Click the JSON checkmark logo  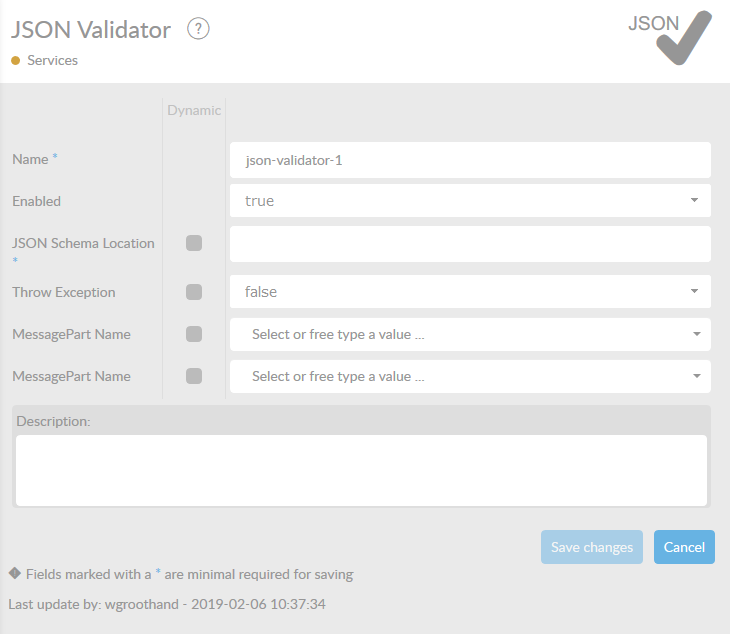tap(671, 38)
